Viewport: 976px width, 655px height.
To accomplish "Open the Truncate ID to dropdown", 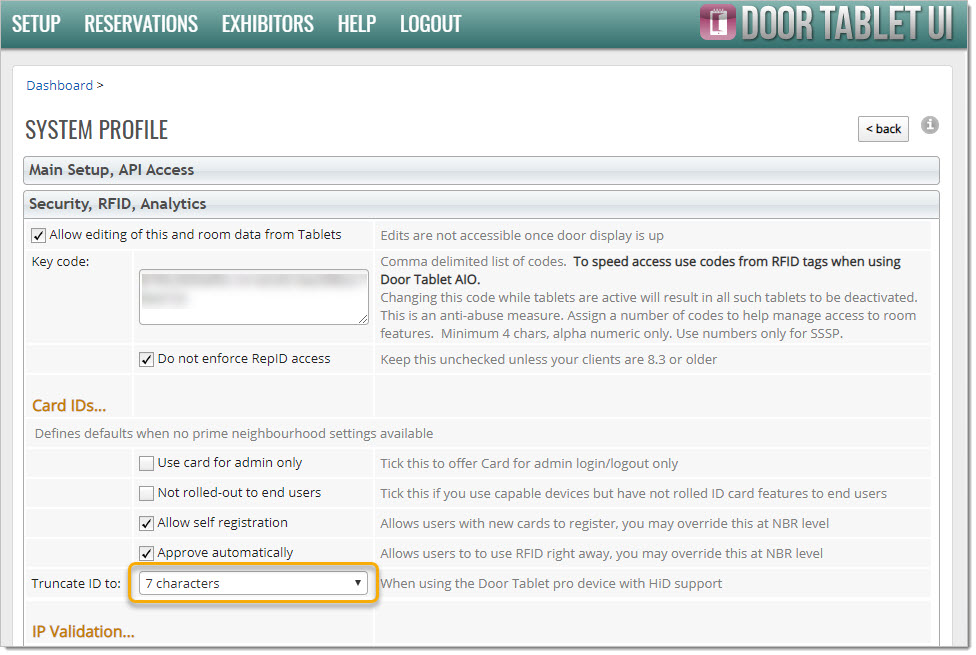I will pos(254,584).
